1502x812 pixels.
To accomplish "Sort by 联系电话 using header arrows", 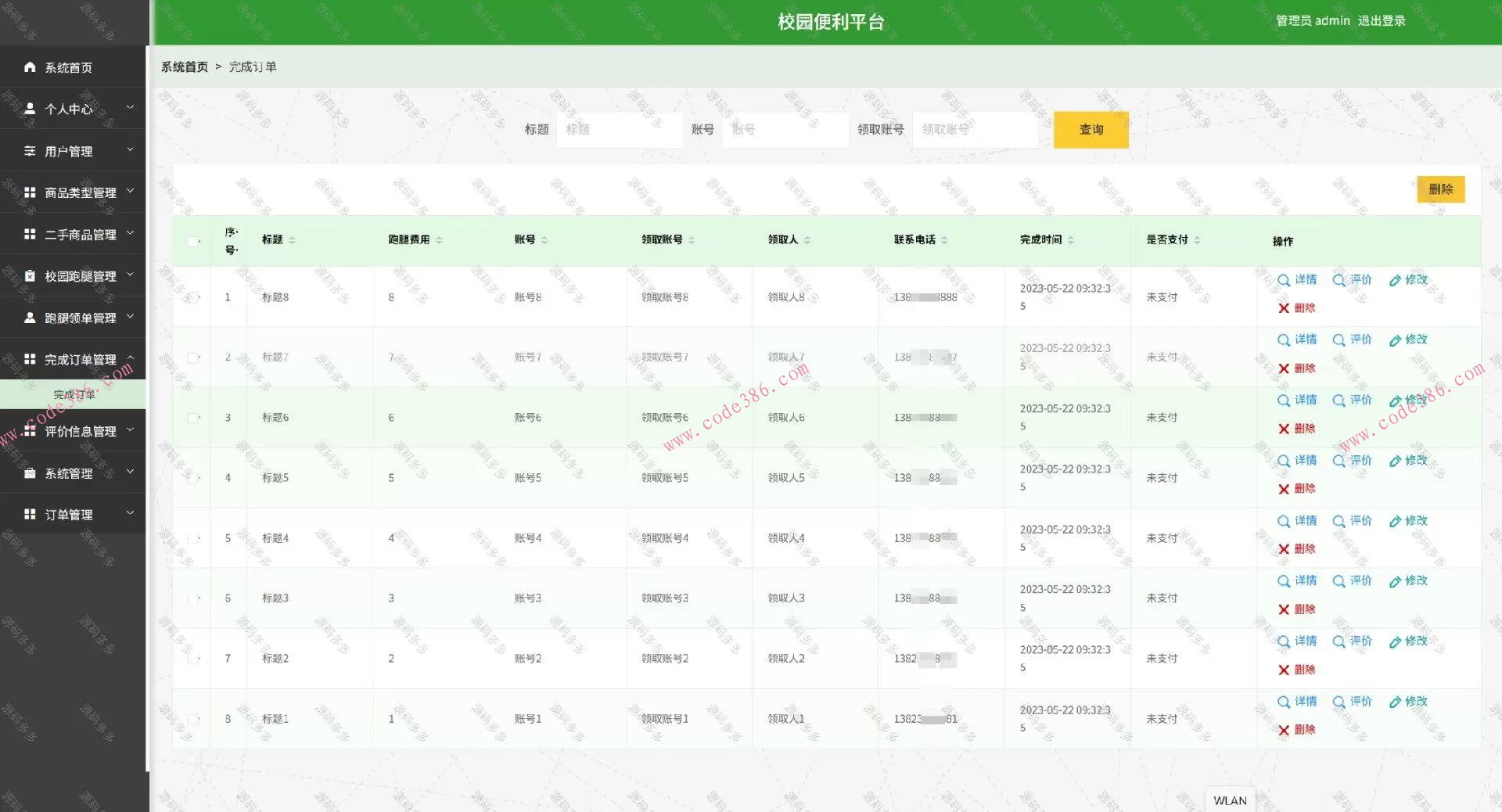I will pyautogui.click(x=944, y=240).
